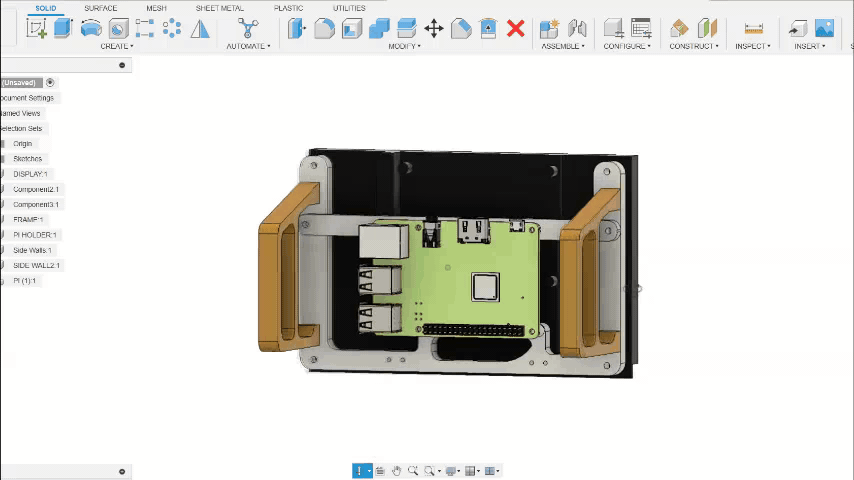Viewport: 854px width, 480px height.
Task: Toggle visibility of PI HOLDER:1
Action: (3, 235)
